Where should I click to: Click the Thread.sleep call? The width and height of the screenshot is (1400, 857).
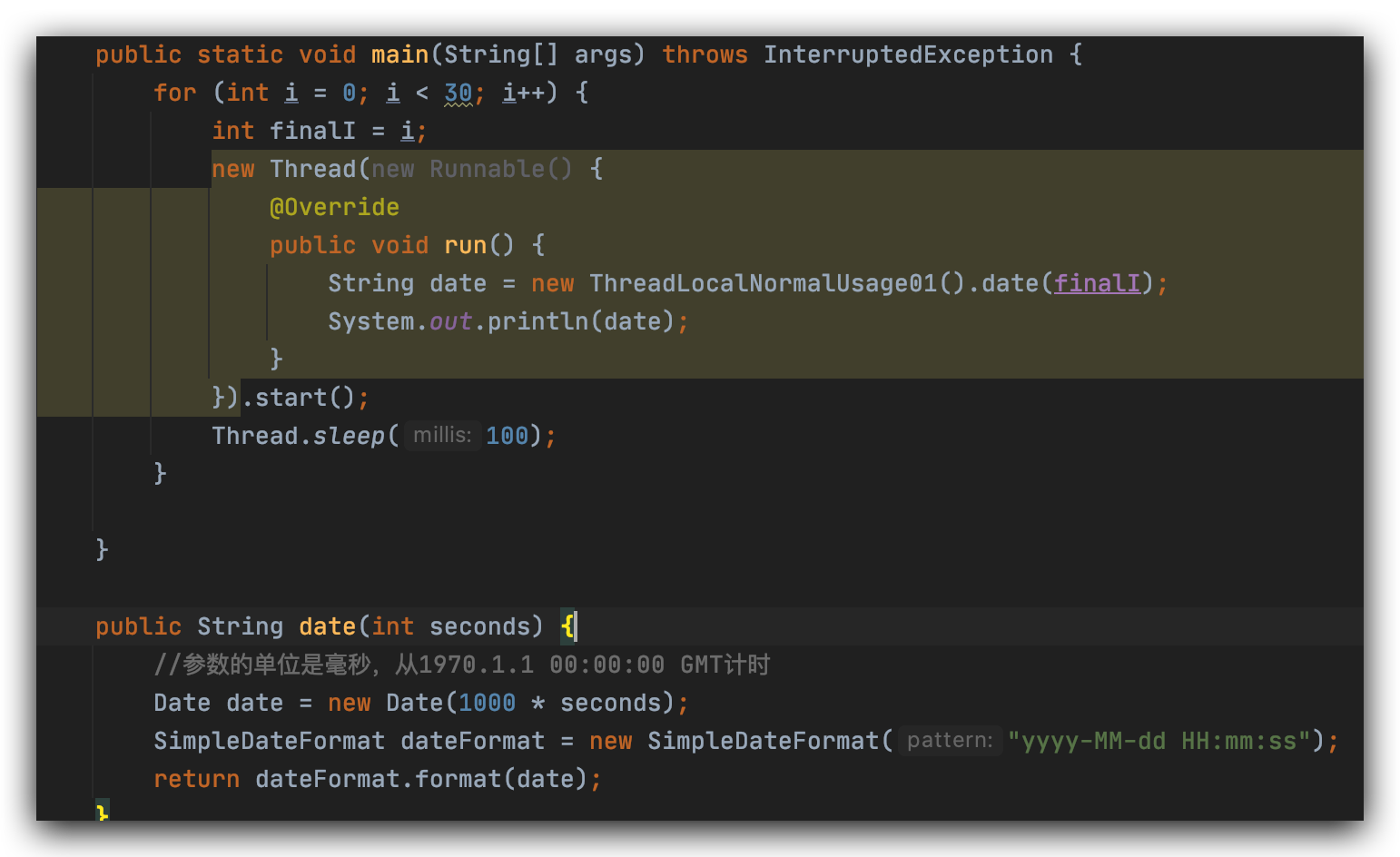(x=298, y=436)
